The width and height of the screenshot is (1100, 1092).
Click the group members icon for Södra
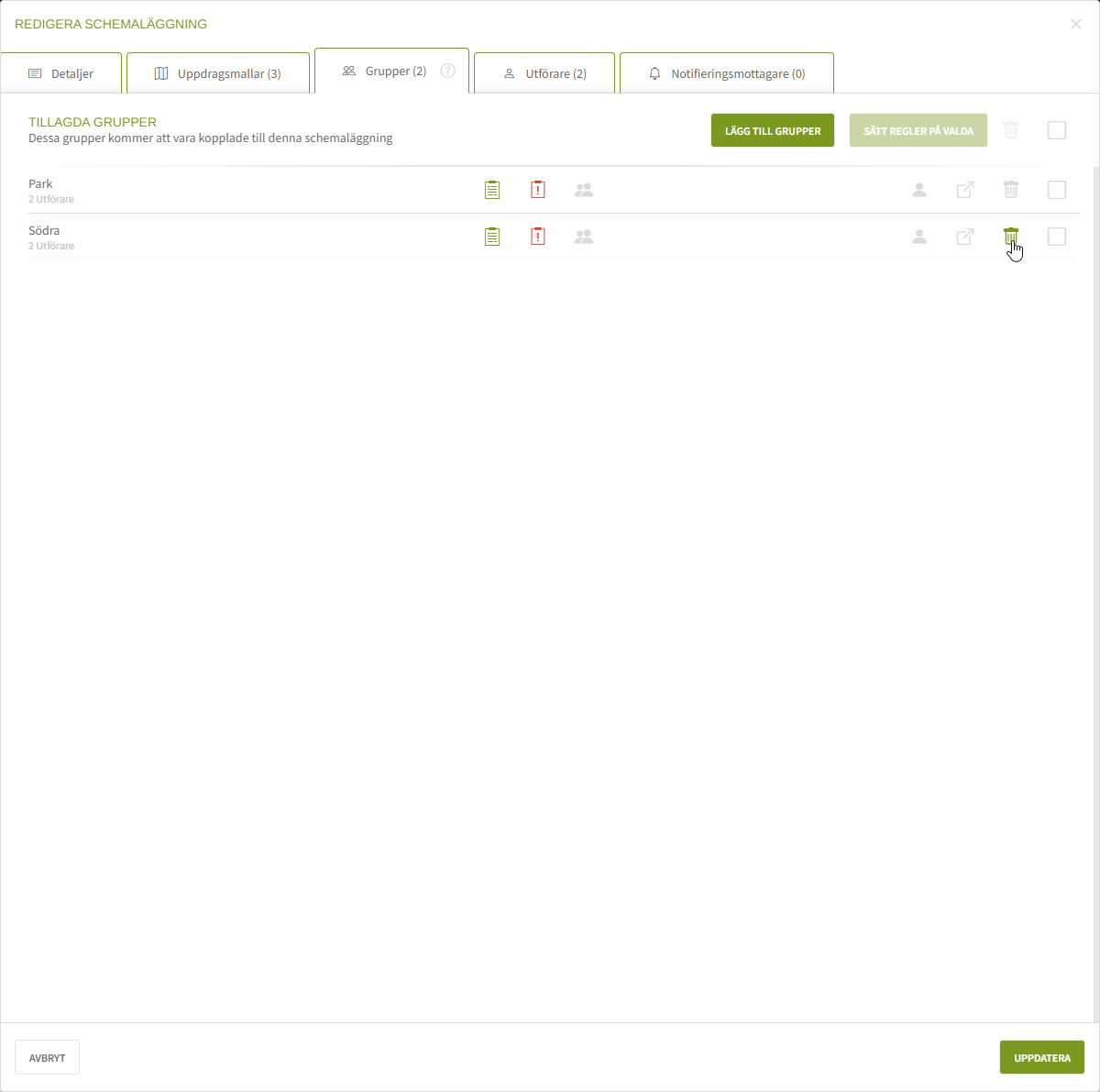tap(584, 237)
